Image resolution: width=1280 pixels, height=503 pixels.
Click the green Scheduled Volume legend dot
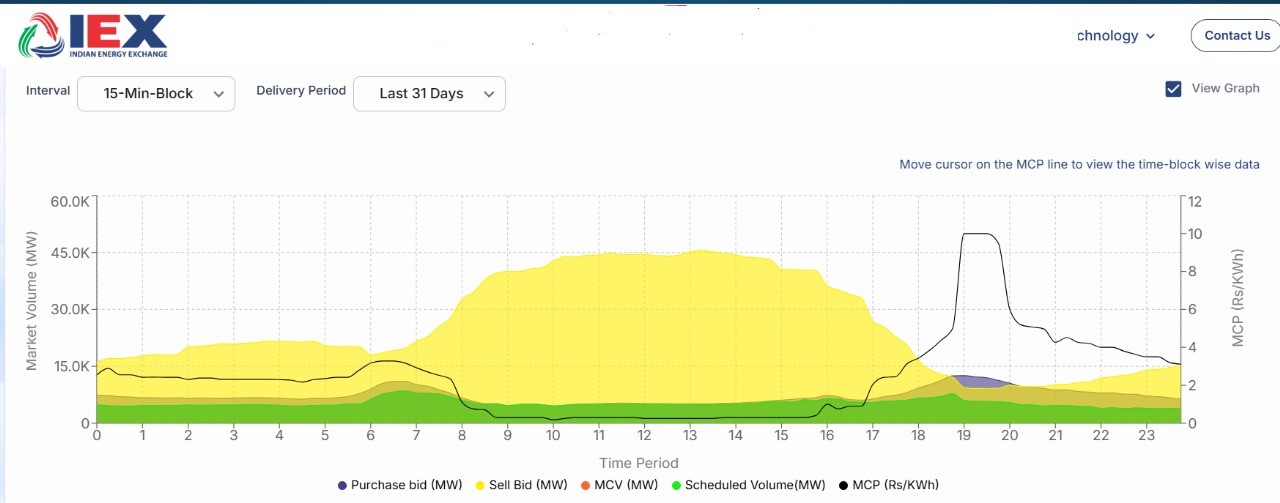(676, 485)
